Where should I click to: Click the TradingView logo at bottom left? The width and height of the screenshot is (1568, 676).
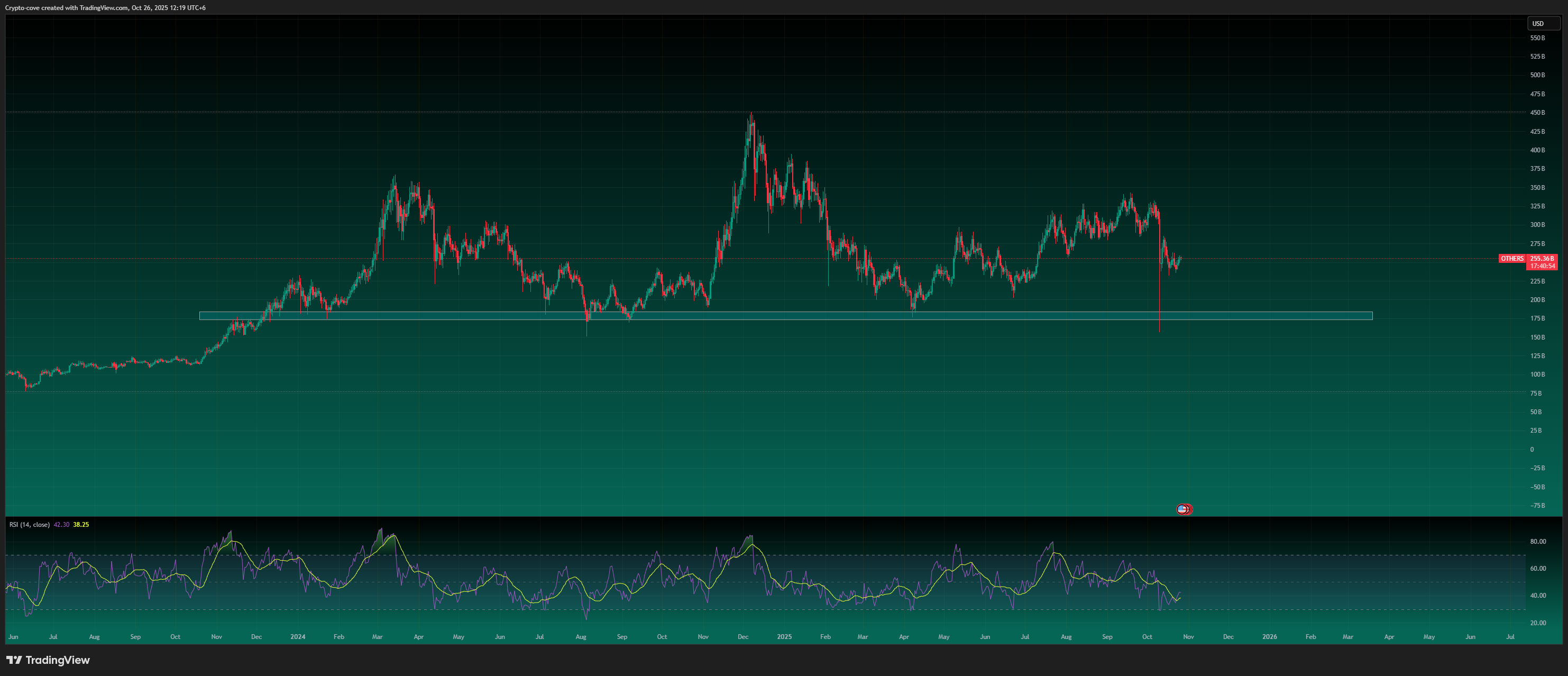48,660
